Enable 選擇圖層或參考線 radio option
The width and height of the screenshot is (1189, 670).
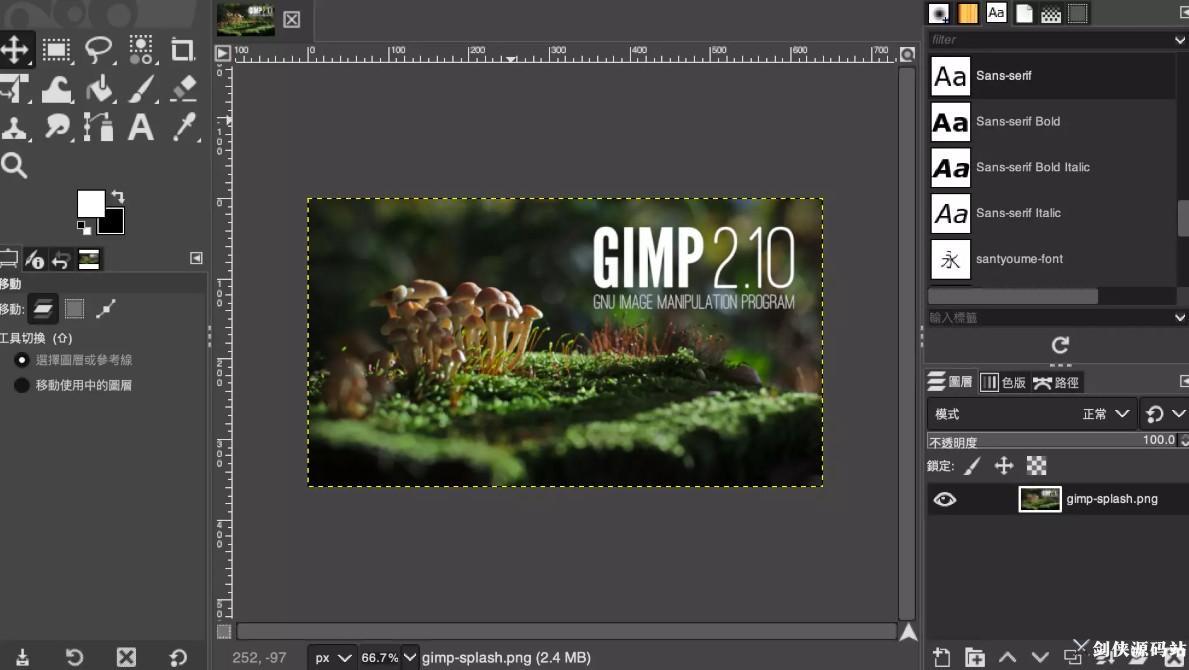pos(22,360)
